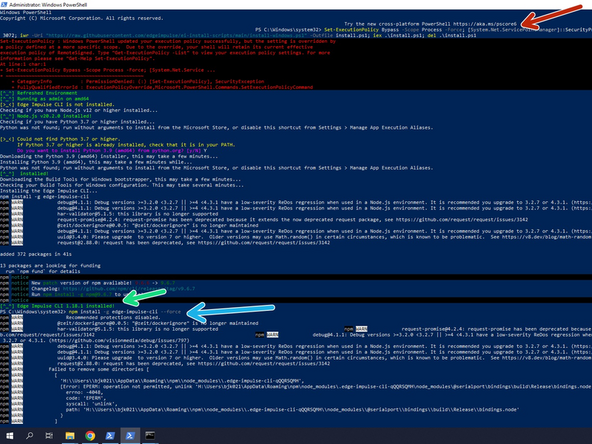Open the npm Changelog GitHub releases link

pos(129,289)
